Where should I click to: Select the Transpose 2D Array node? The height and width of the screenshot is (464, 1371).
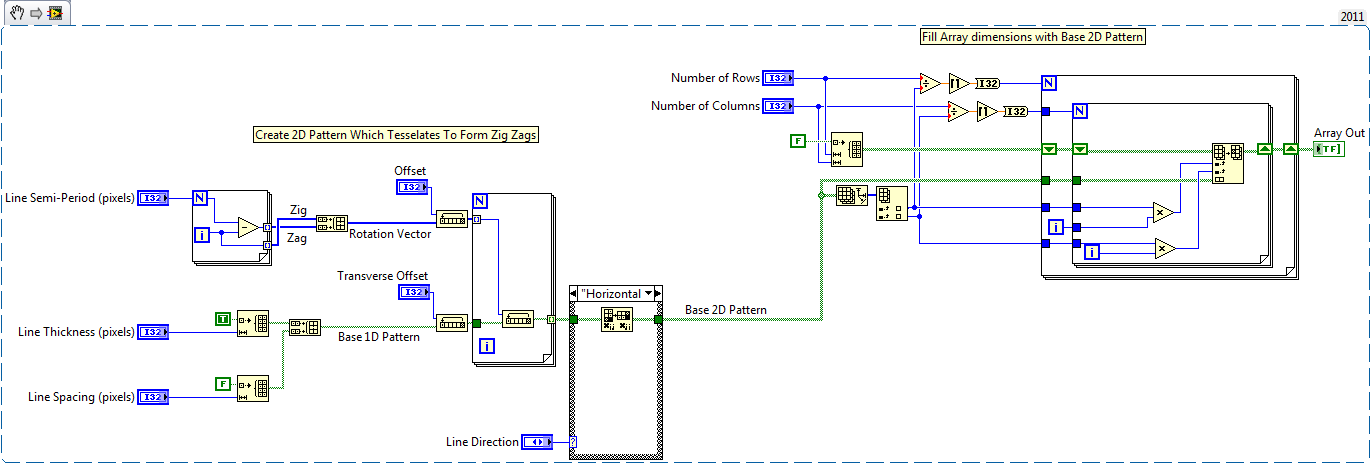tap(618, 320)
